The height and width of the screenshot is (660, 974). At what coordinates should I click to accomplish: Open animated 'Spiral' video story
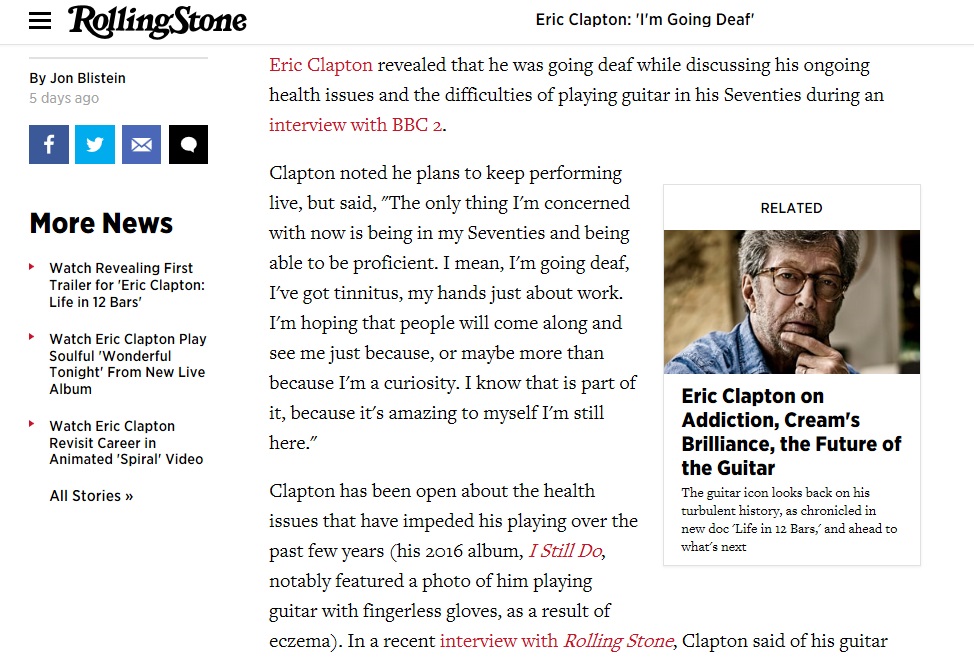pyautogui.click(x=126, y=443)
